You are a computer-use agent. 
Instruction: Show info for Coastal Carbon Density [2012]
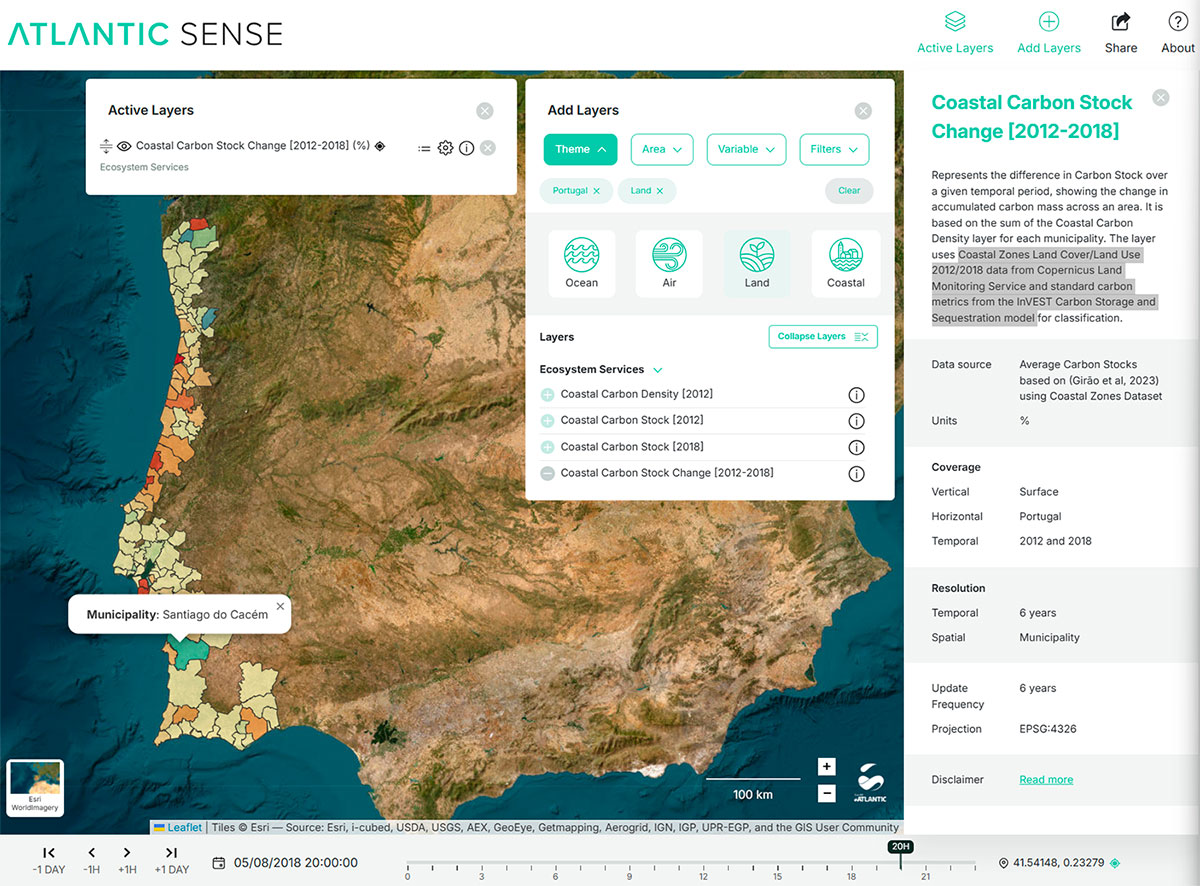(x=856, y=395)
